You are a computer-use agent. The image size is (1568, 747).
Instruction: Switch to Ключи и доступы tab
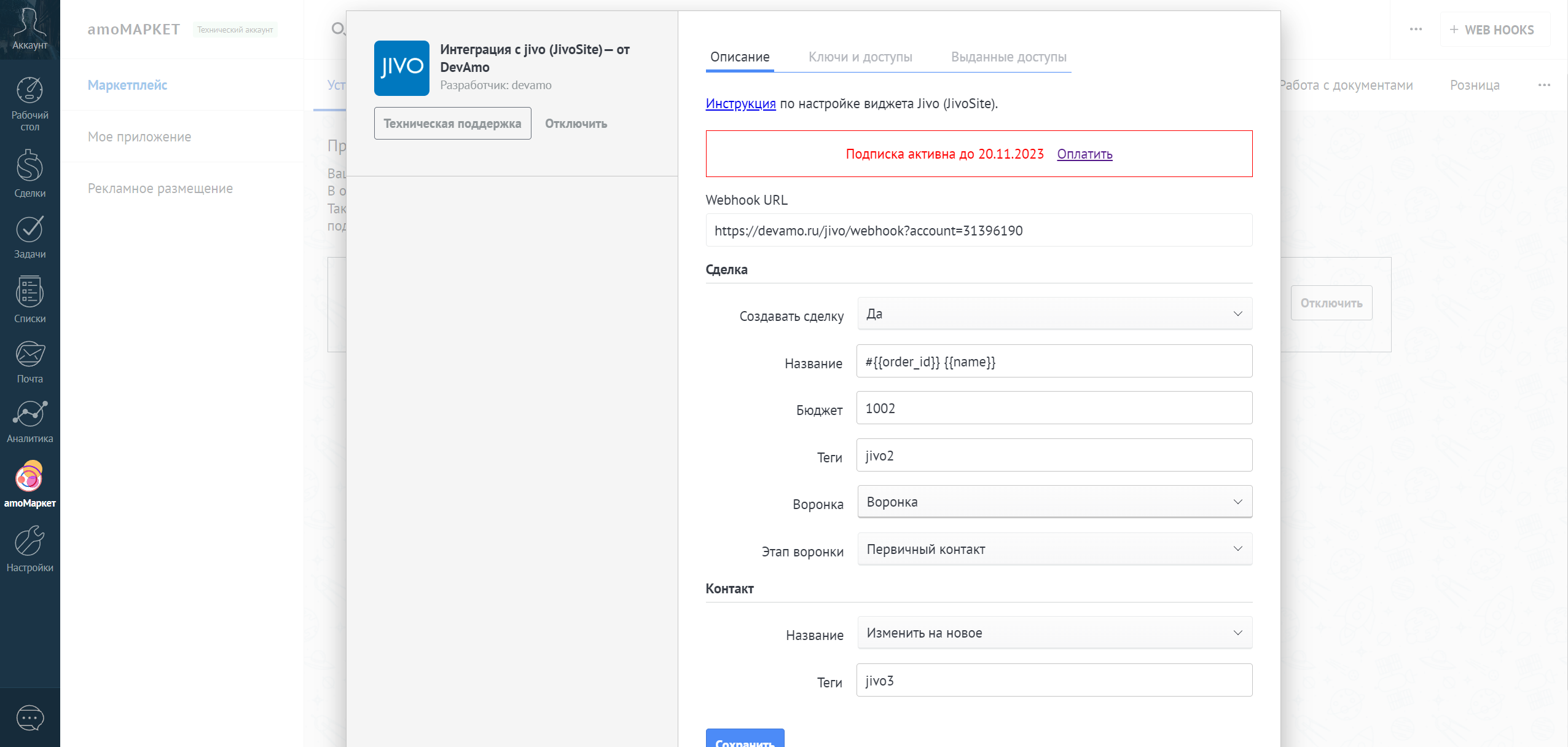click(x=860, y=57)
